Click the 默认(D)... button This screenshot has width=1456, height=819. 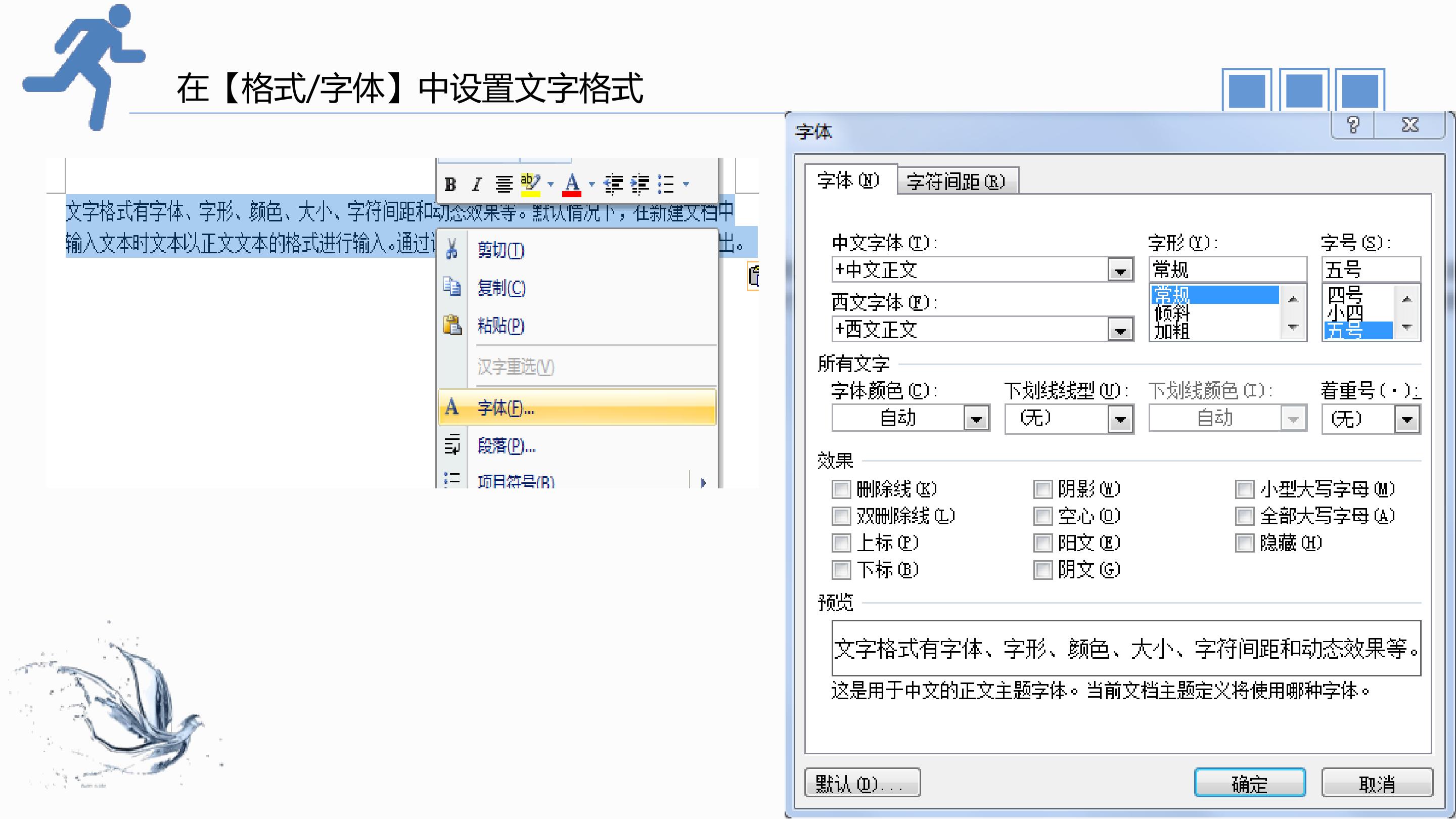coord(862,783)
